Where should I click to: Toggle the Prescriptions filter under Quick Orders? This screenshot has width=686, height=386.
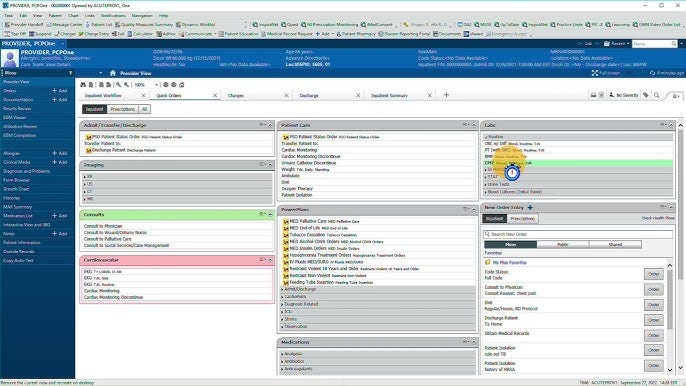tap(122, 109)
